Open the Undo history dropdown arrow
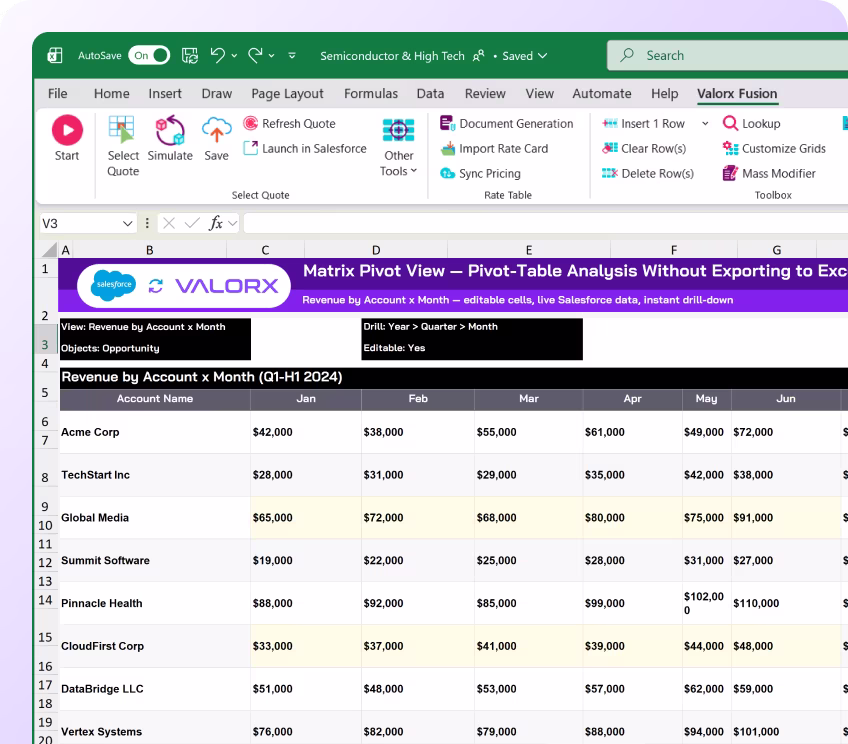This screenshot has width=848, height=744. 234,56
